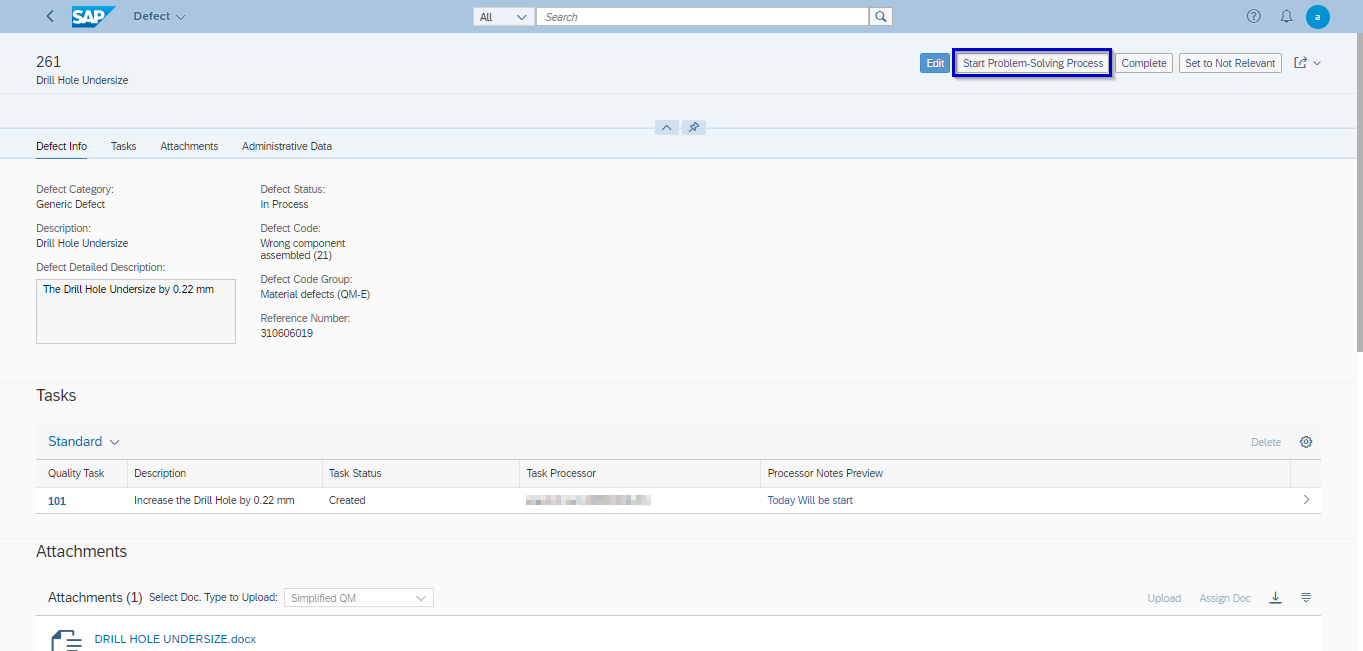Switch to the Administrative Data tab

click(x=287, y=146)
